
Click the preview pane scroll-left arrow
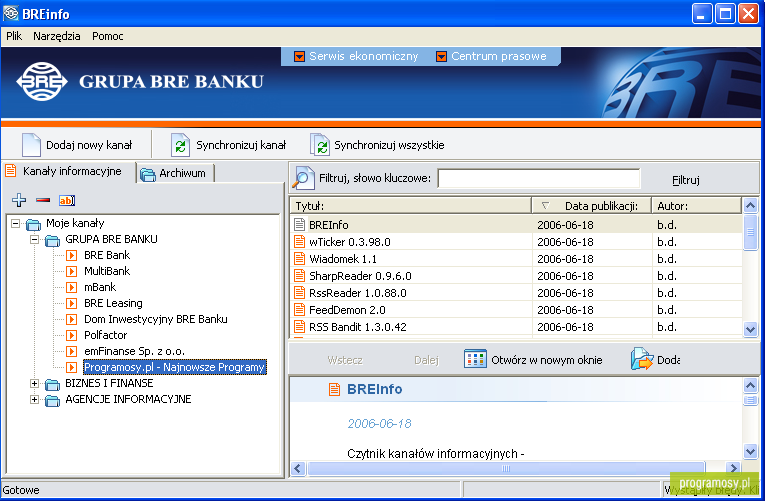click(298, 469)
